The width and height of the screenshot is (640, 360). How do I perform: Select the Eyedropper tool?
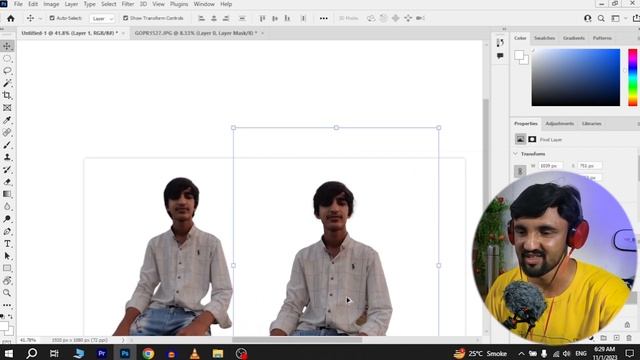click(x=7, y=120)
